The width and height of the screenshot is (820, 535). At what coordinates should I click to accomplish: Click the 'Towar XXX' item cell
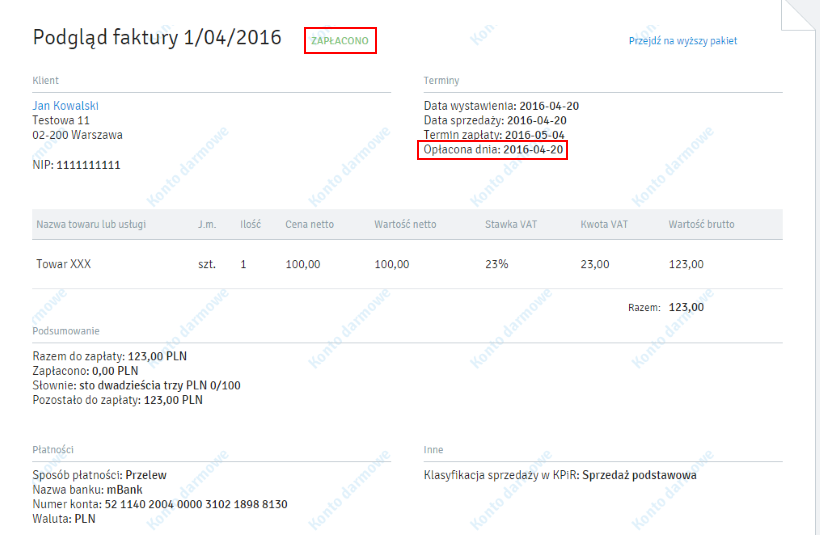click(63, 264)
